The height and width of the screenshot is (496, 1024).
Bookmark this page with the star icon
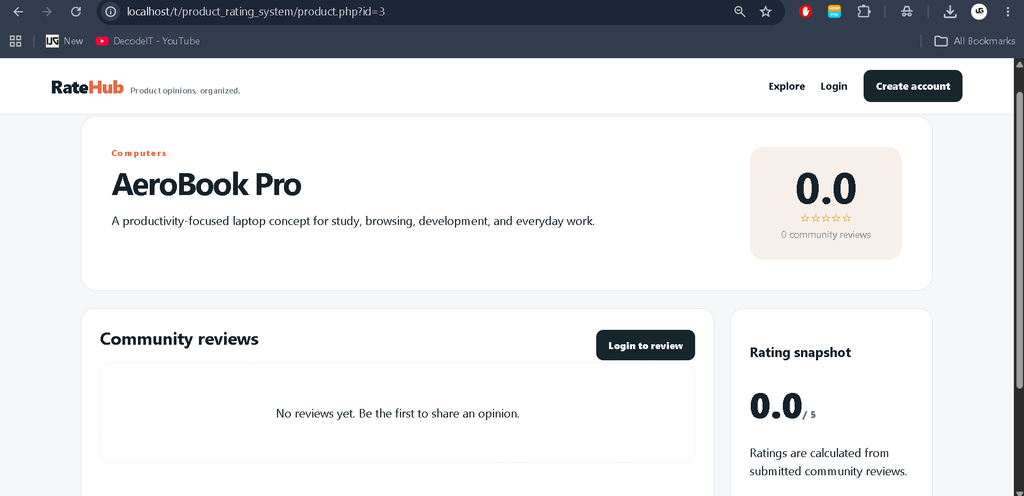(766, 12)
